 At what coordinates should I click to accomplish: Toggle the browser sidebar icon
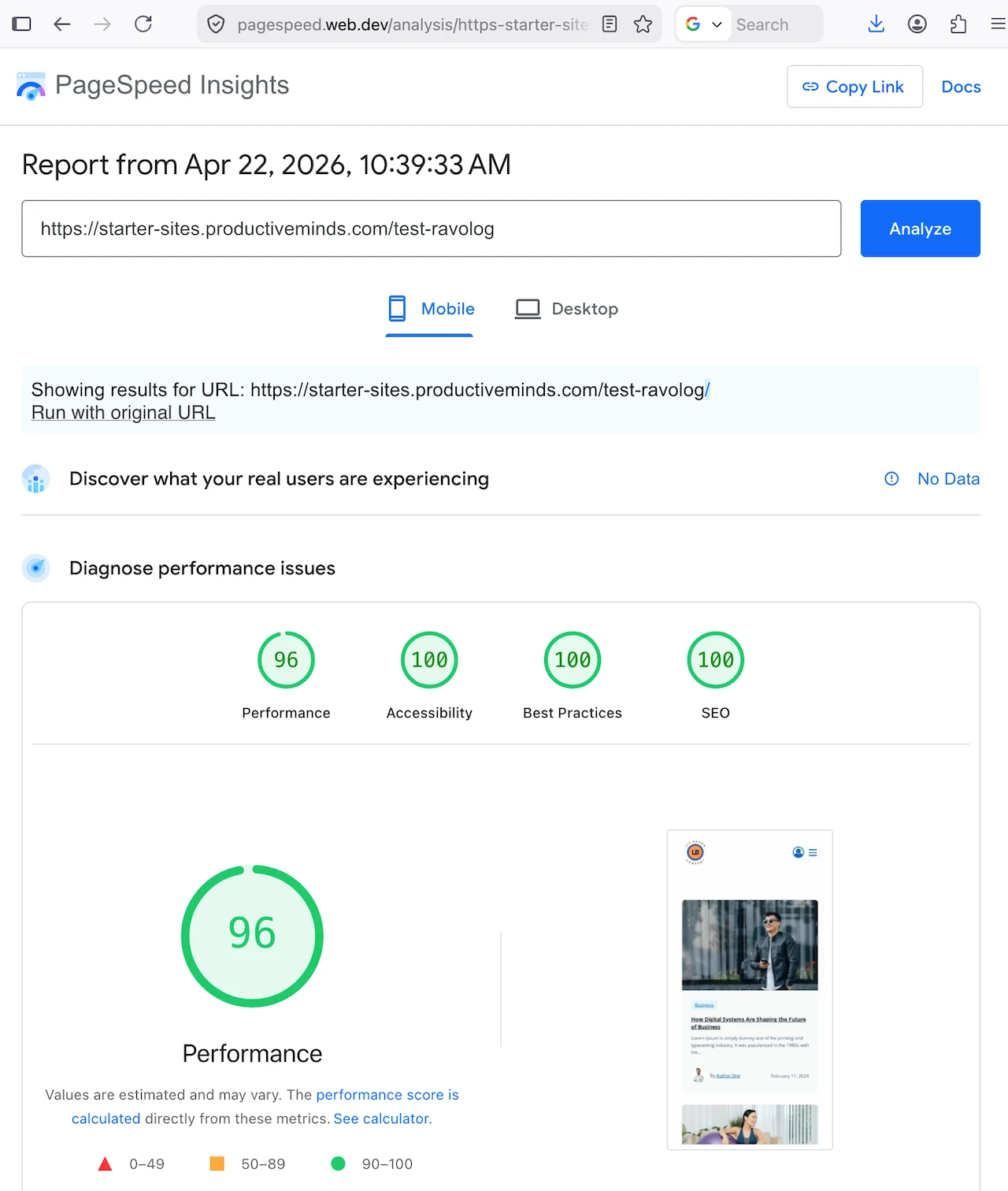22,24
